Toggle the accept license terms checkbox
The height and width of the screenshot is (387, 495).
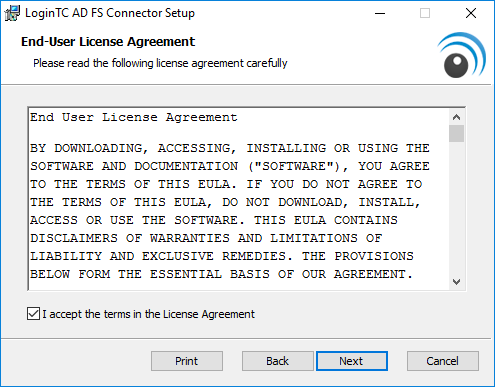coord(33,314)
